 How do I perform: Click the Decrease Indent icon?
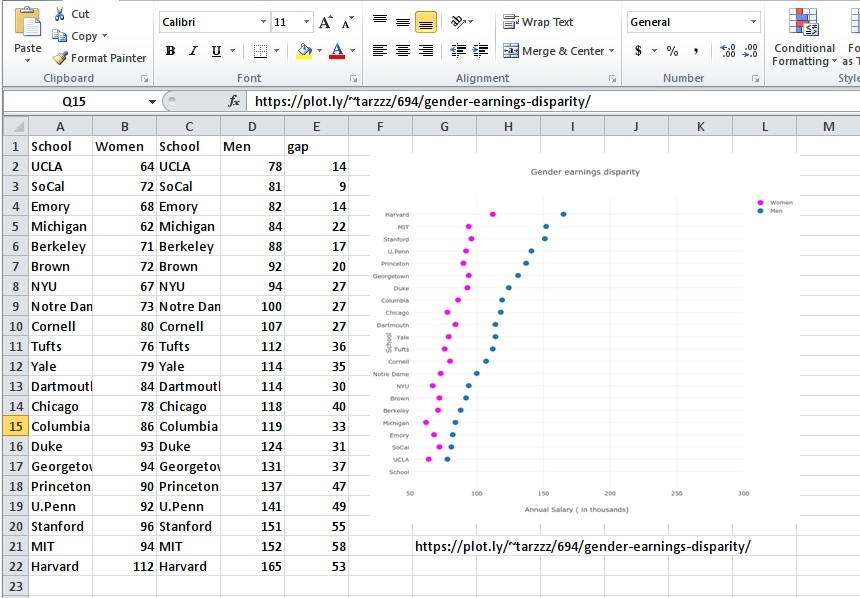pos(458,51)
